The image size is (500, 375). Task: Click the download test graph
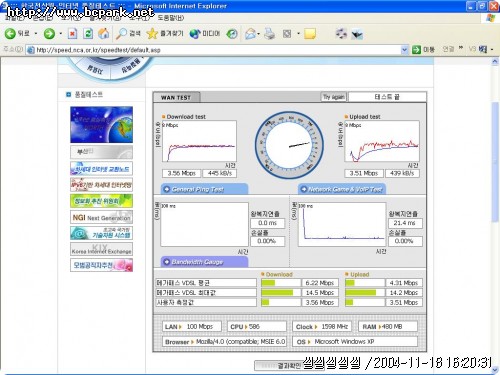click(199, 141)
